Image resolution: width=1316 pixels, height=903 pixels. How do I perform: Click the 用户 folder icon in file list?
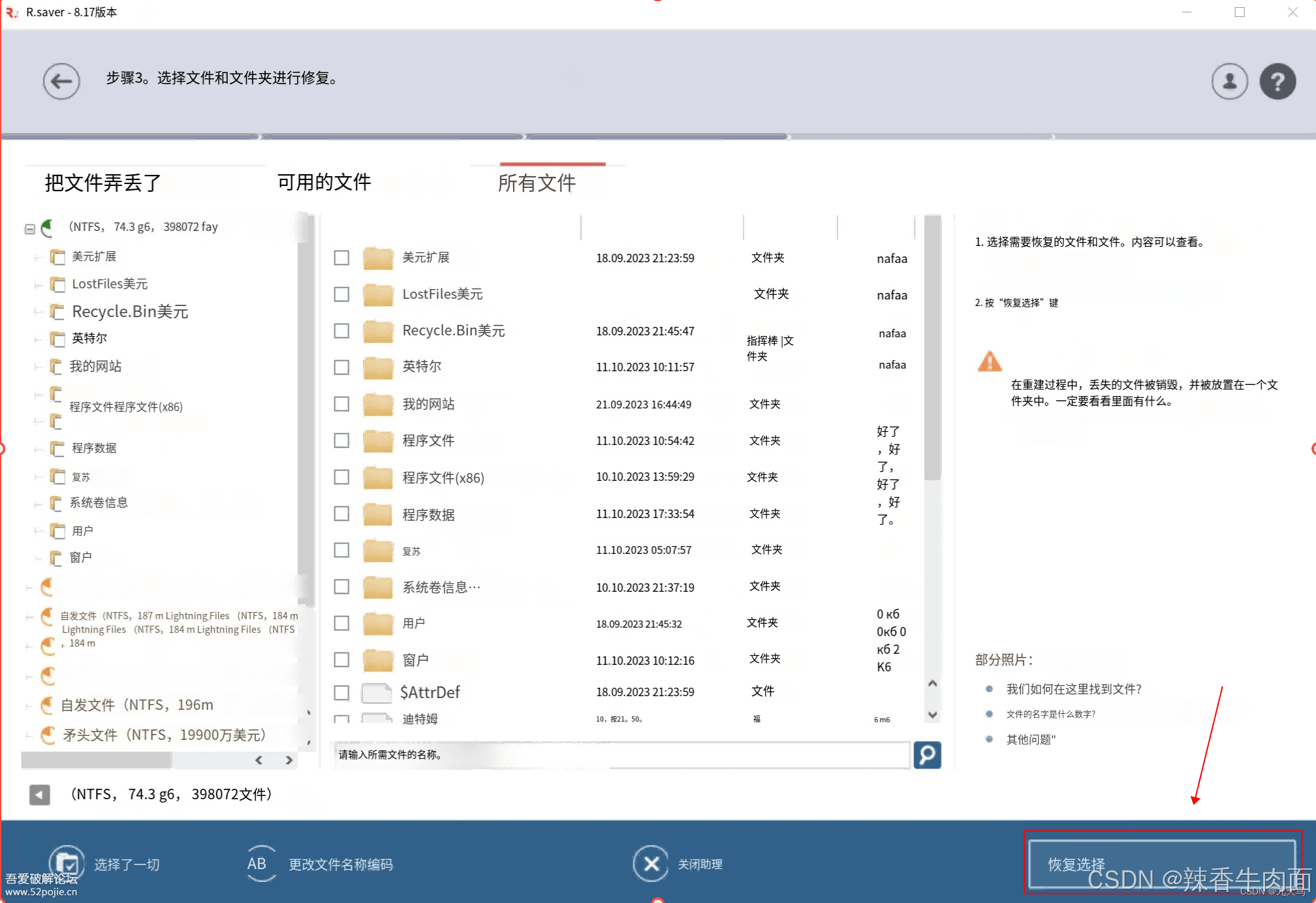[378, 623]
